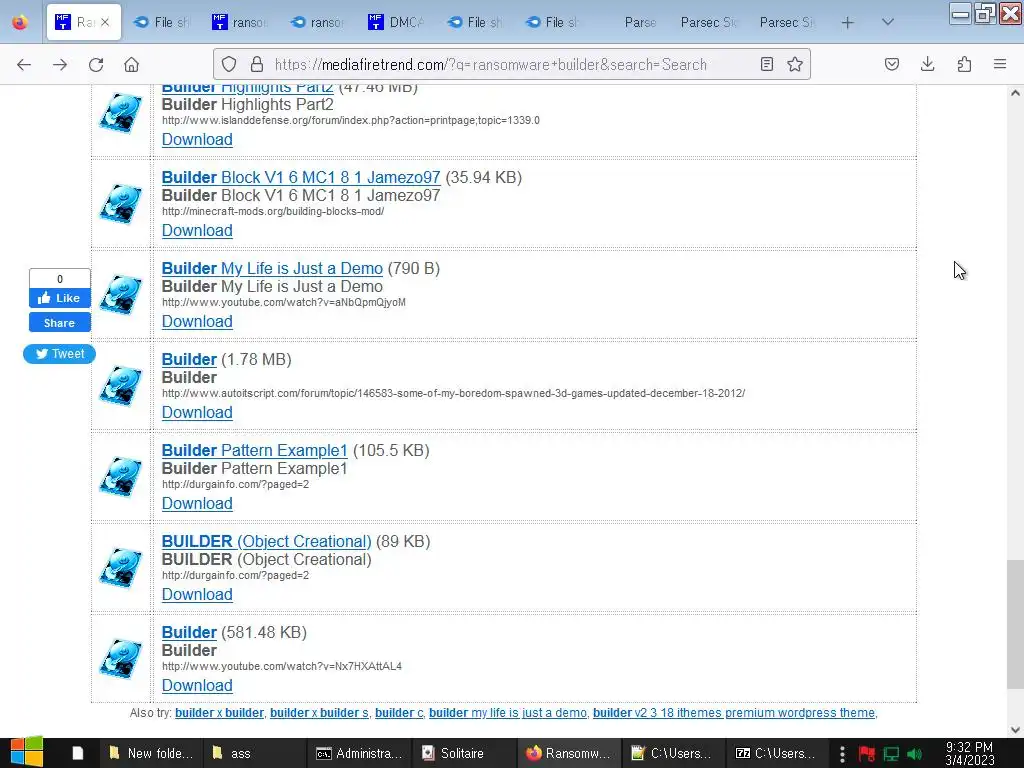1024x768 pixels.
Task: Download My Life is Just a Demo
Action: pyautogui.click(x=197, y=321)
